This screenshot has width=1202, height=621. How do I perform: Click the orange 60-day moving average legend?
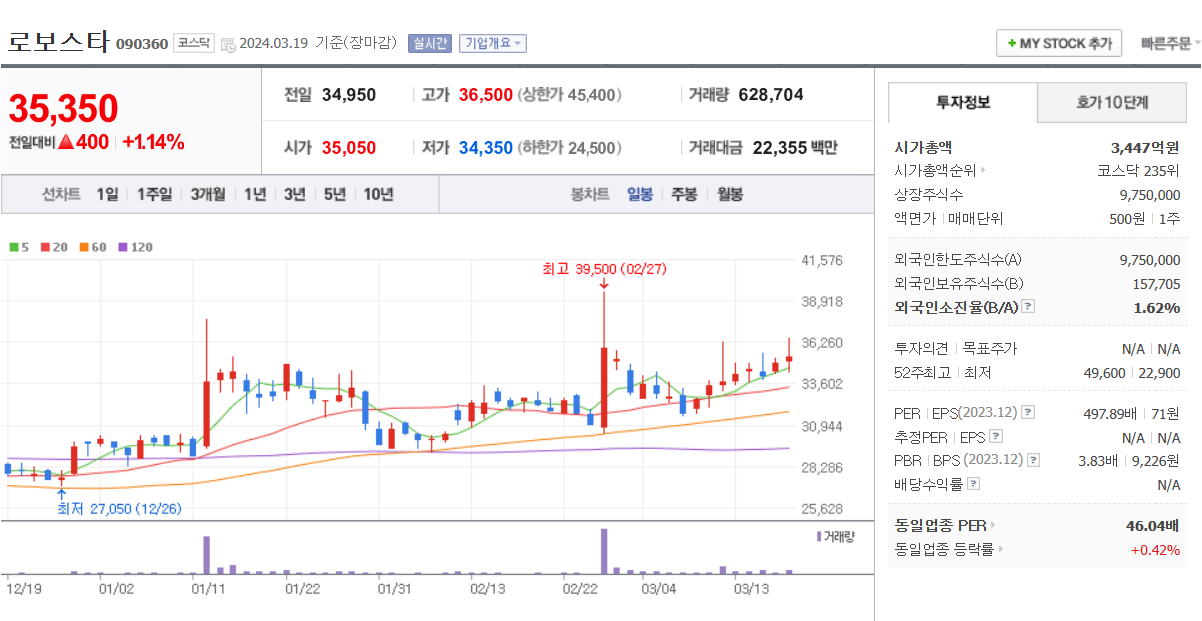93,246
